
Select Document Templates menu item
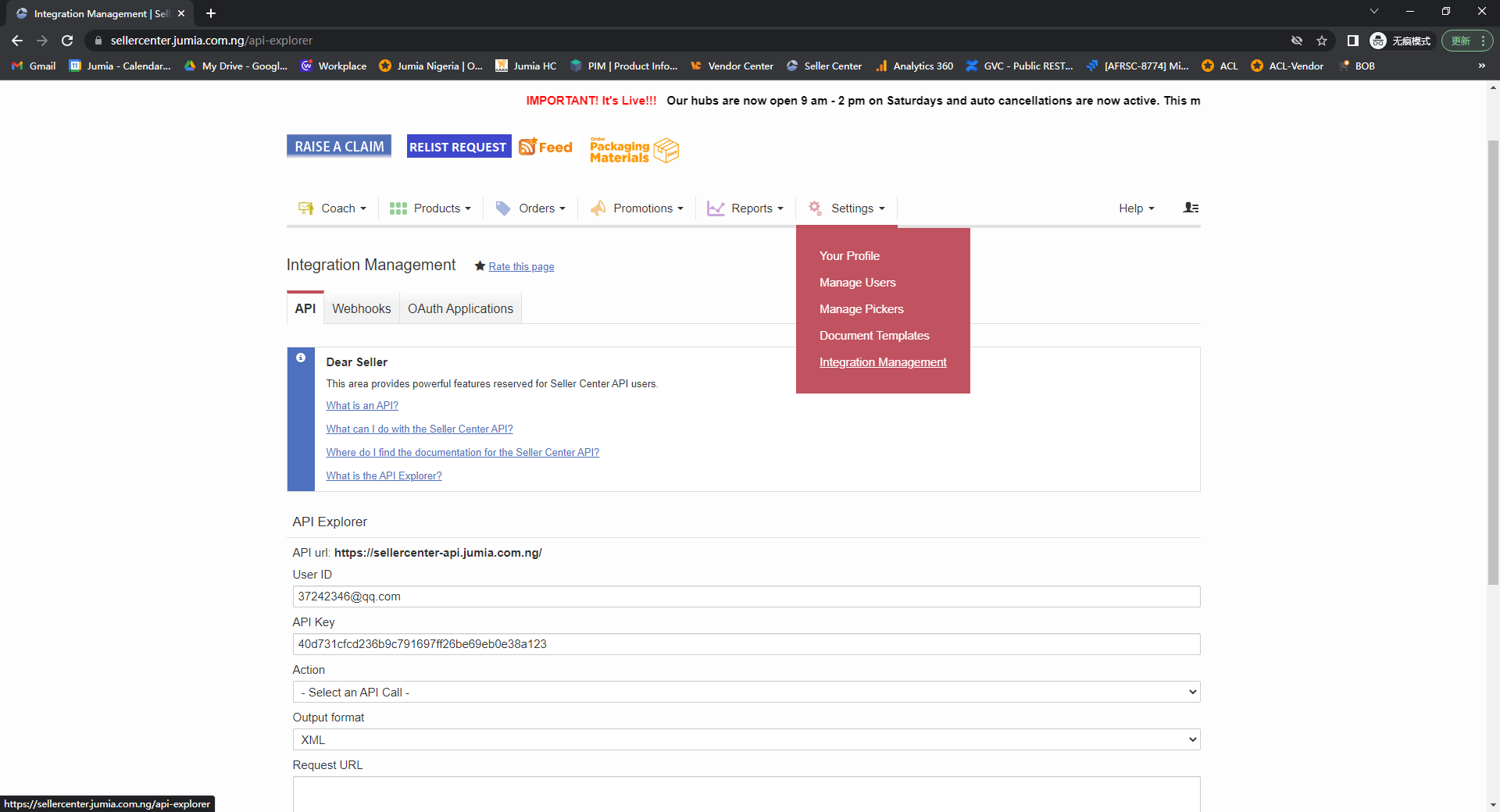click(x=874, y=336)
